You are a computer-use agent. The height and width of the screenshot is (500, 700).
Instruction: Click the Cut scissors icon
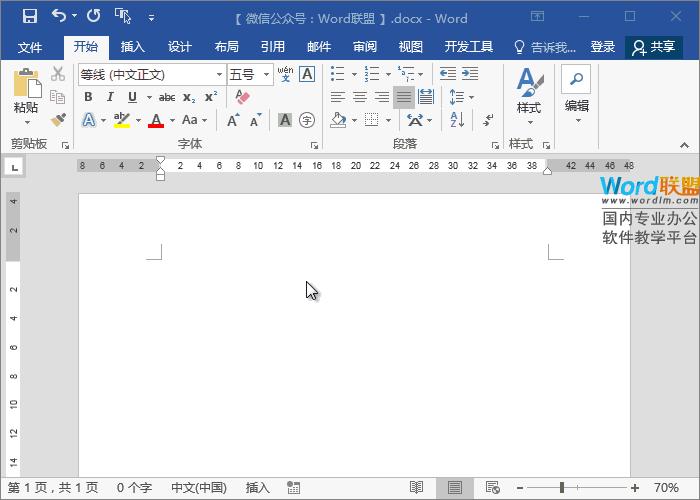click(58, 74)
